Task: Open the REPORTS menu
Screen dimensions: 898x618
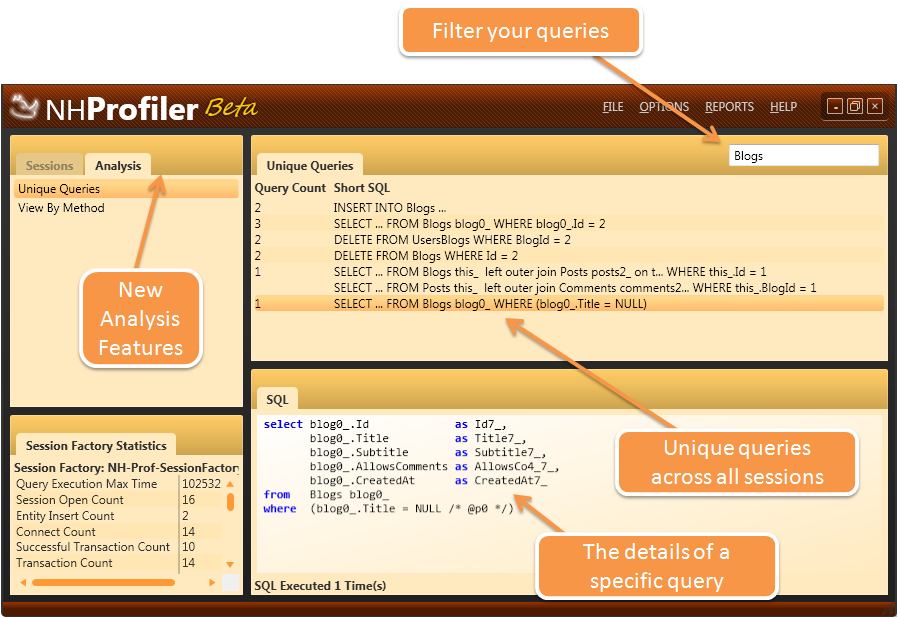Action: pyautogui.click(x=729, y=107)
